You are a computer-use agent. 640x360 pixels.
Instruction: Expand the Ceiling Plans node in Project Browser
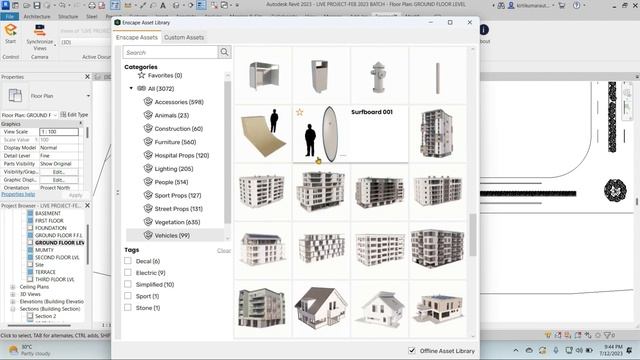13,287
